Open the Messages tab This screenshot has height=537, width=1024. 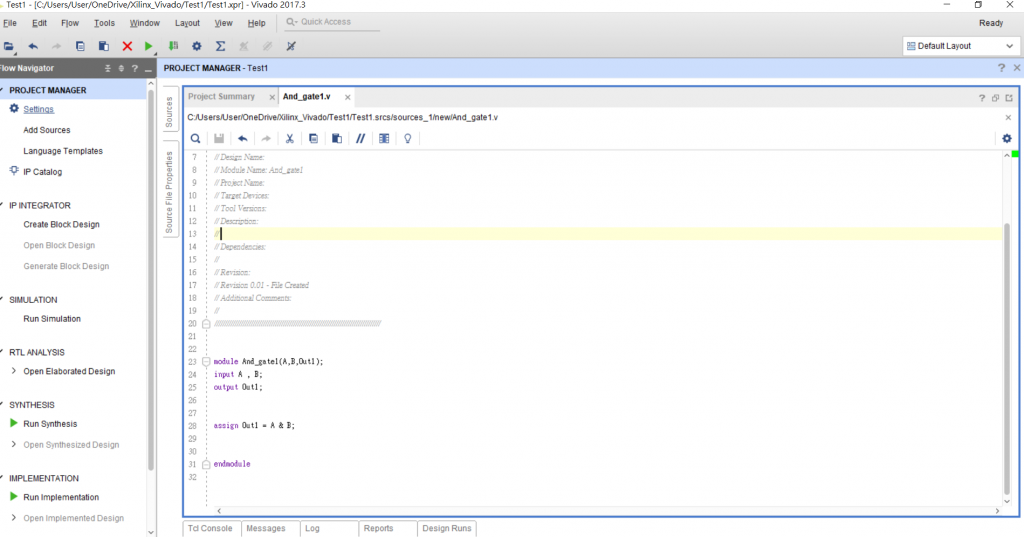tap(266, 529)
